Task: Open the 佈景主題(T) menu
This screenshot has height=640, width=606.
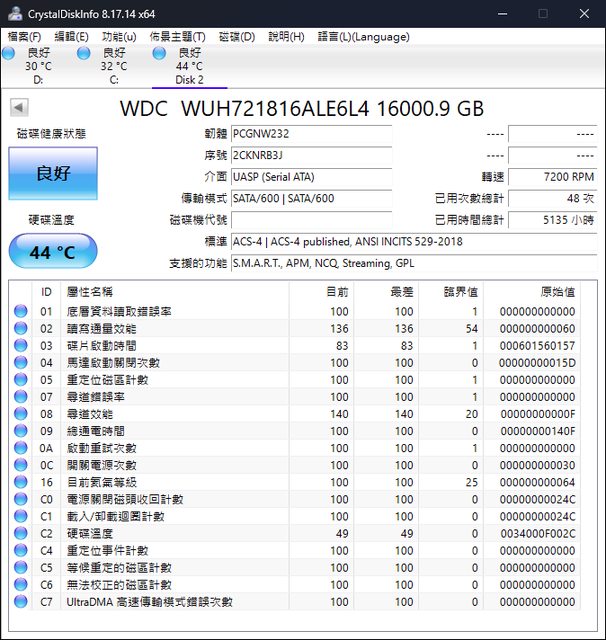Action: coord(178,37)
